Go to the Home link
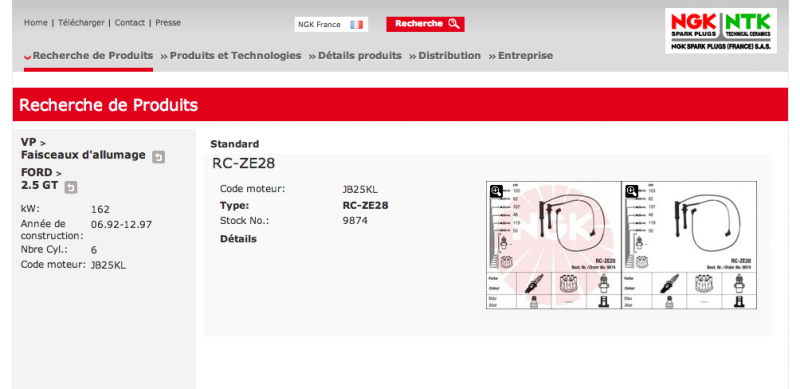Image resolution: width=800 pixels, height=389 pixels. click(36, 22)
